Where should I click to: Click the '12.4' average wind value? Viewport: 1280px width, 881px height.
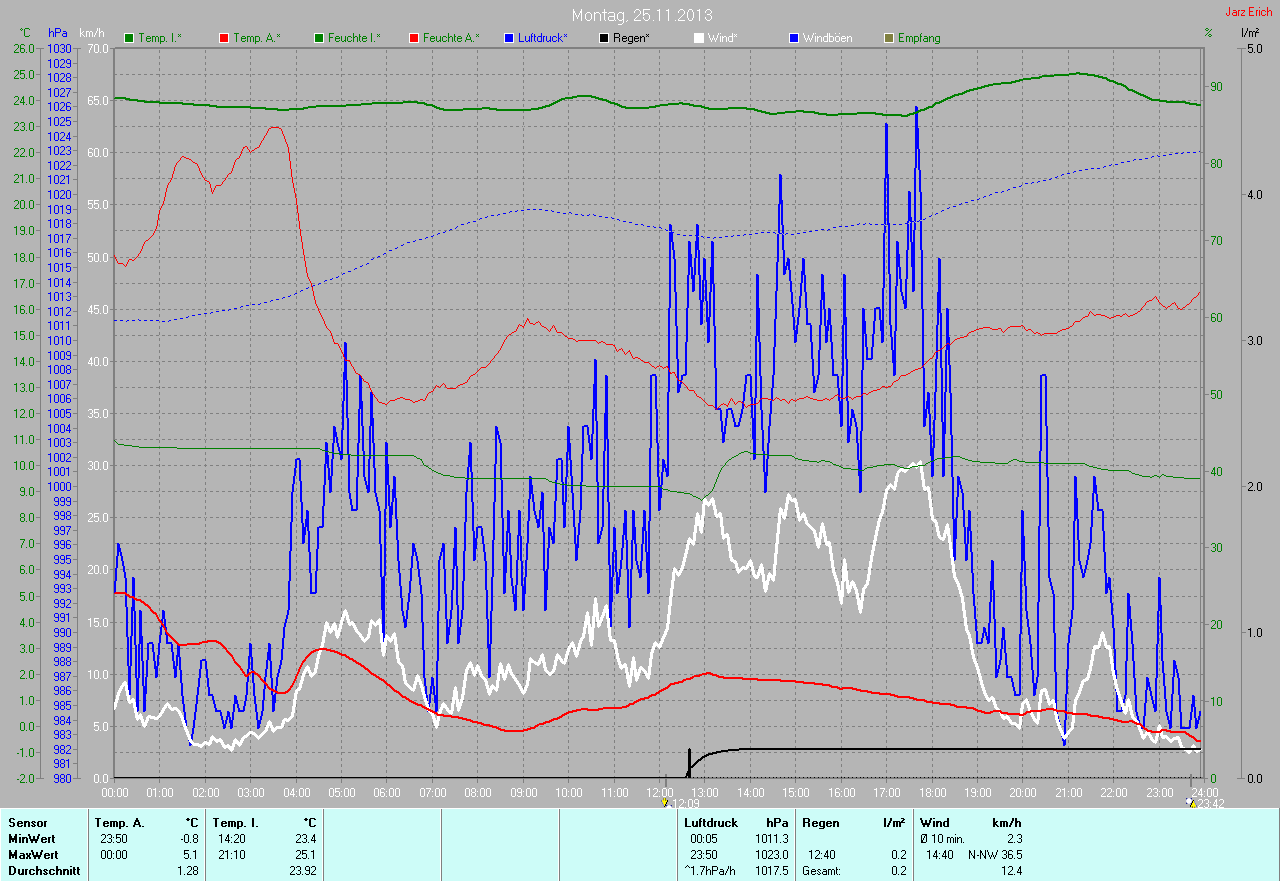coord(1011,871)
